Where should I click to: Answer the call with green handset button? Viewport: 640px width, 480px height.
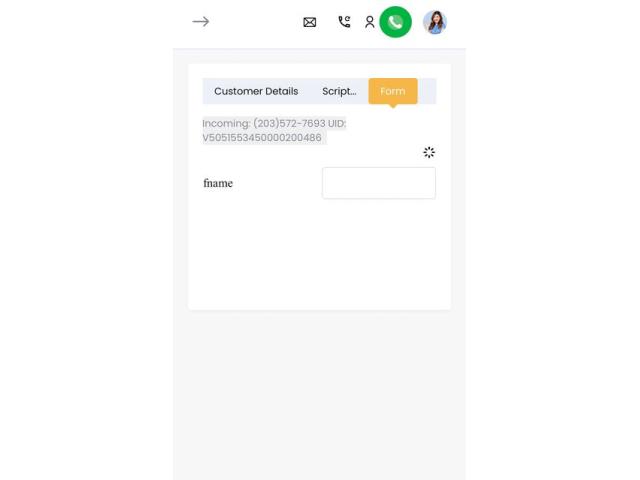click(395, 22)
